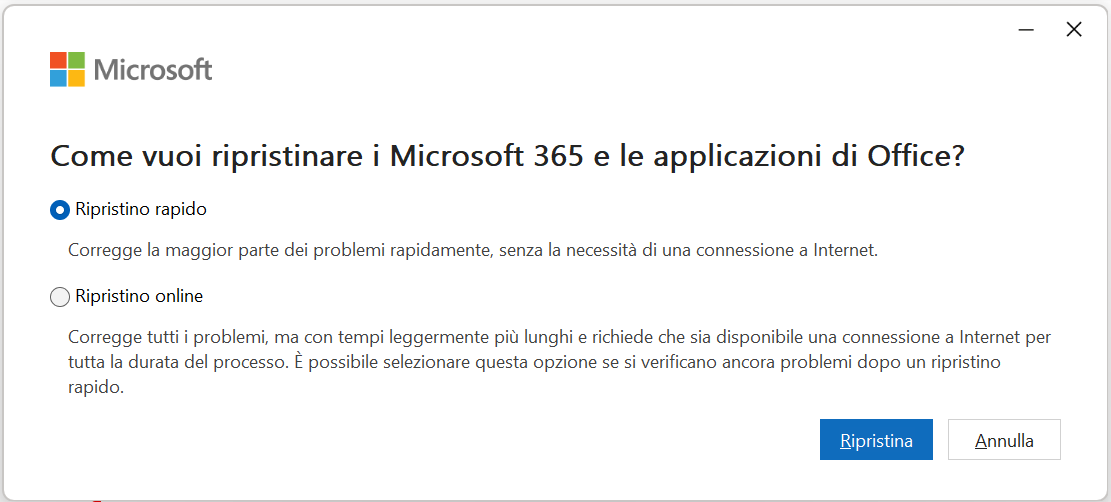Click the red square of the Microsoft logo
The width and height of the screenshot is (1111, 502).
(58, 60)
